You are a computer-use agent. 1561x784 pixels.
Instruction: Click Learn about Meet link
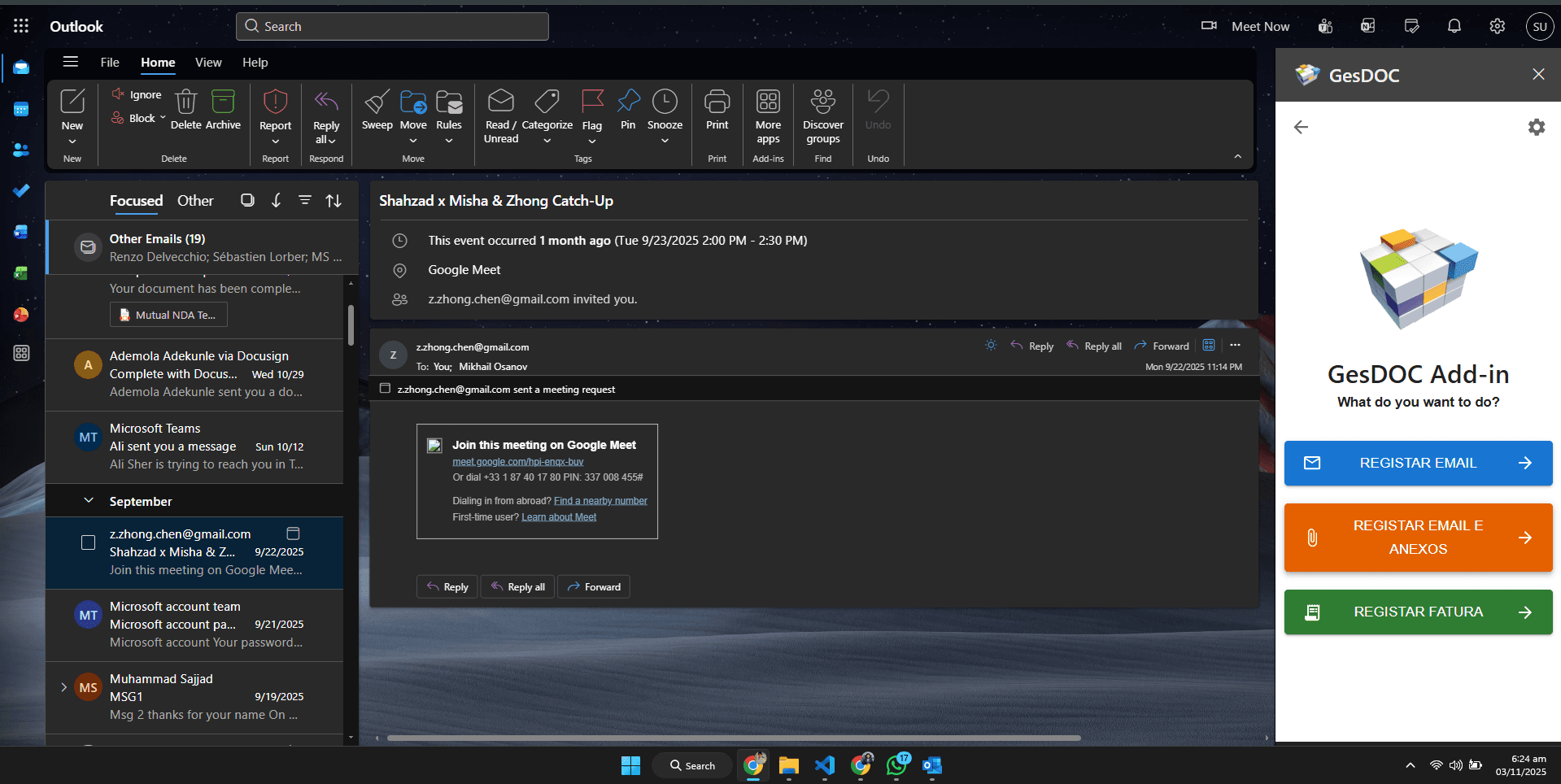coord(559,517)
